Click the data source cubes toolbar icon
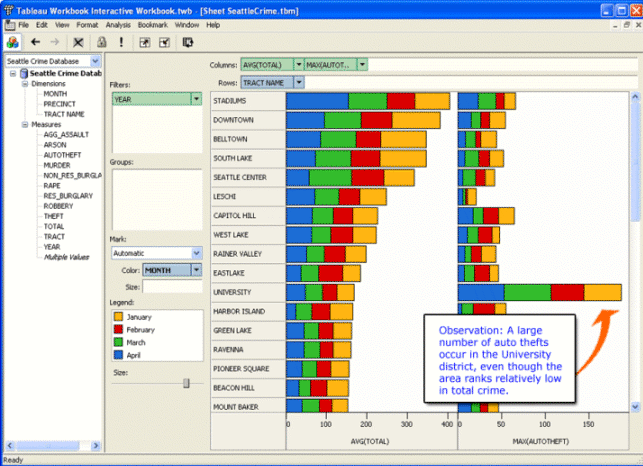The height and width of the screenshot is (466, 643). (12, 42)
